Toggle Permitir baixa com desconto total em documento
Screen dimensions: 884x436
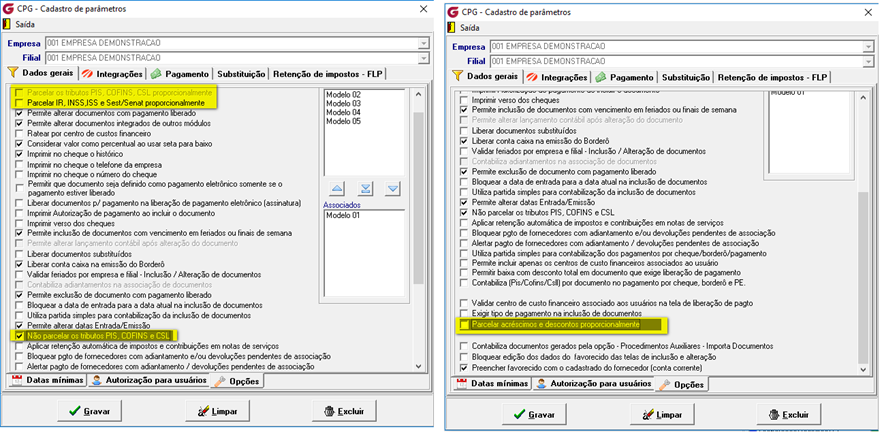pyautogui.click(x=464, y=273)
